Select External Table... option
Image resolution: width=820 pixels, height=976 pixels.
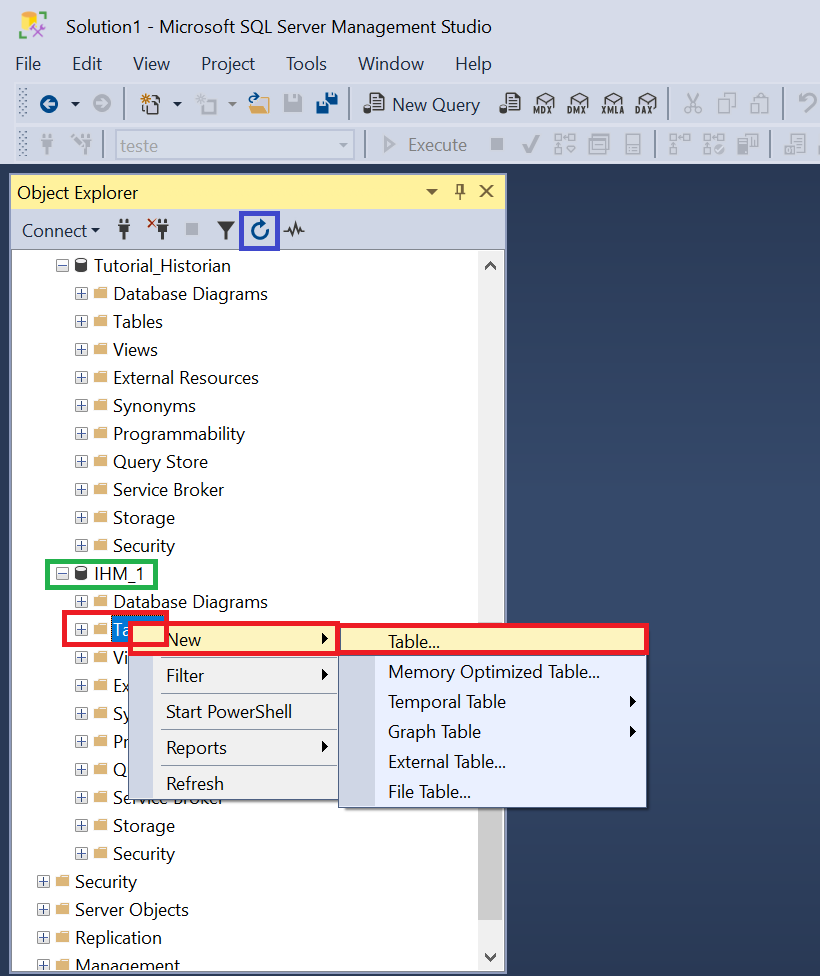click(493, 761)
